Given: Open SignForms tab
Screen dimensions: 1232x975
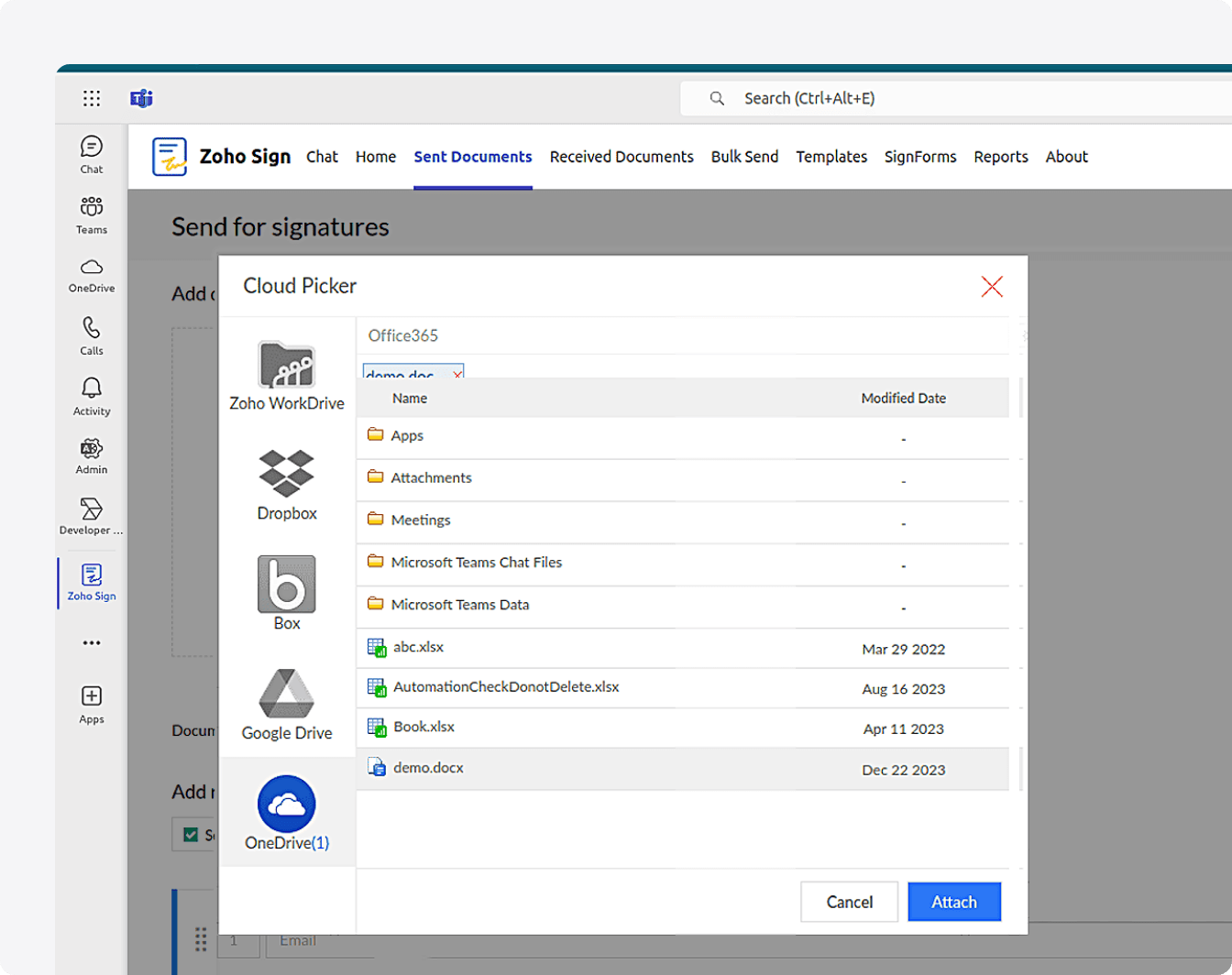Looking at the screenshot, I should pyautogui.click(x=920, y=157).
